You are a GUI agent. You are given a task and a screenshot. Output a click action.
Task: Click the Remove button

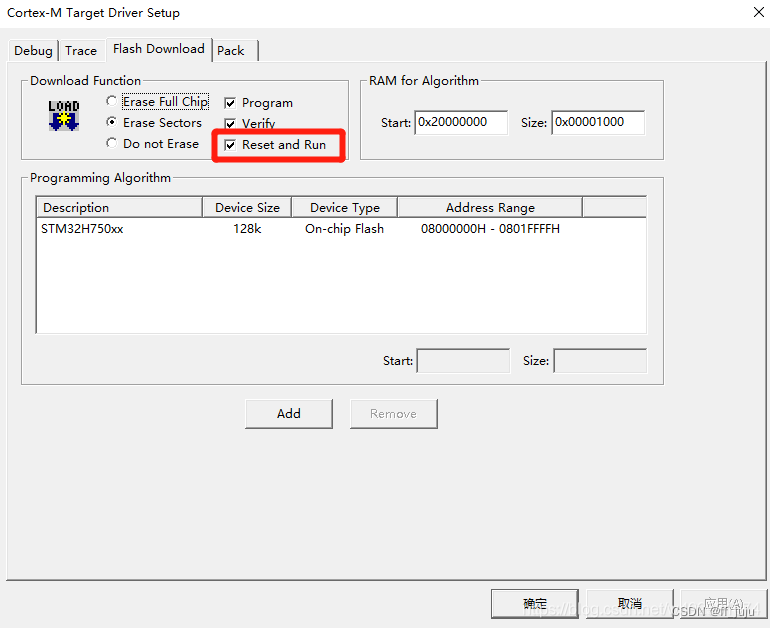click(x=393, y=414)
